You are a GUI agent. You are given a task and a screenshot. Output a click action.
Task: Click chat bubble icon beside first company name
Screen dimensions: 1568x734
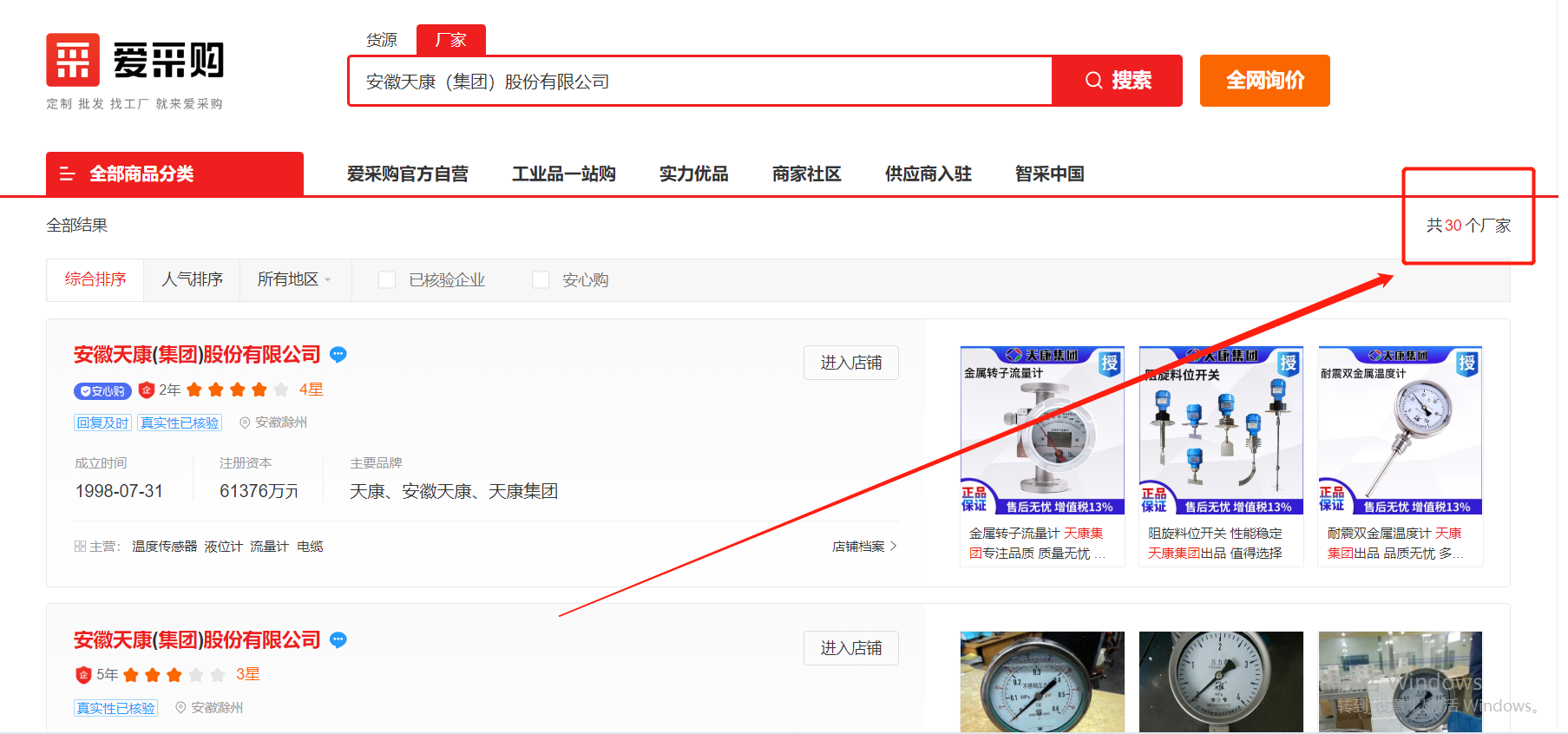(x=338, y=355)
